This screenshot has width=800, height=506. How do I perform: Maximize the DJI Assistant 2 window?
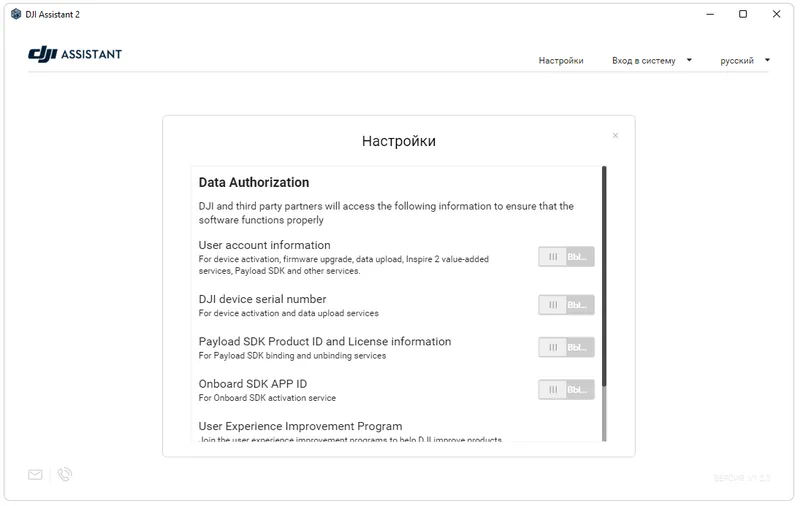743,14
